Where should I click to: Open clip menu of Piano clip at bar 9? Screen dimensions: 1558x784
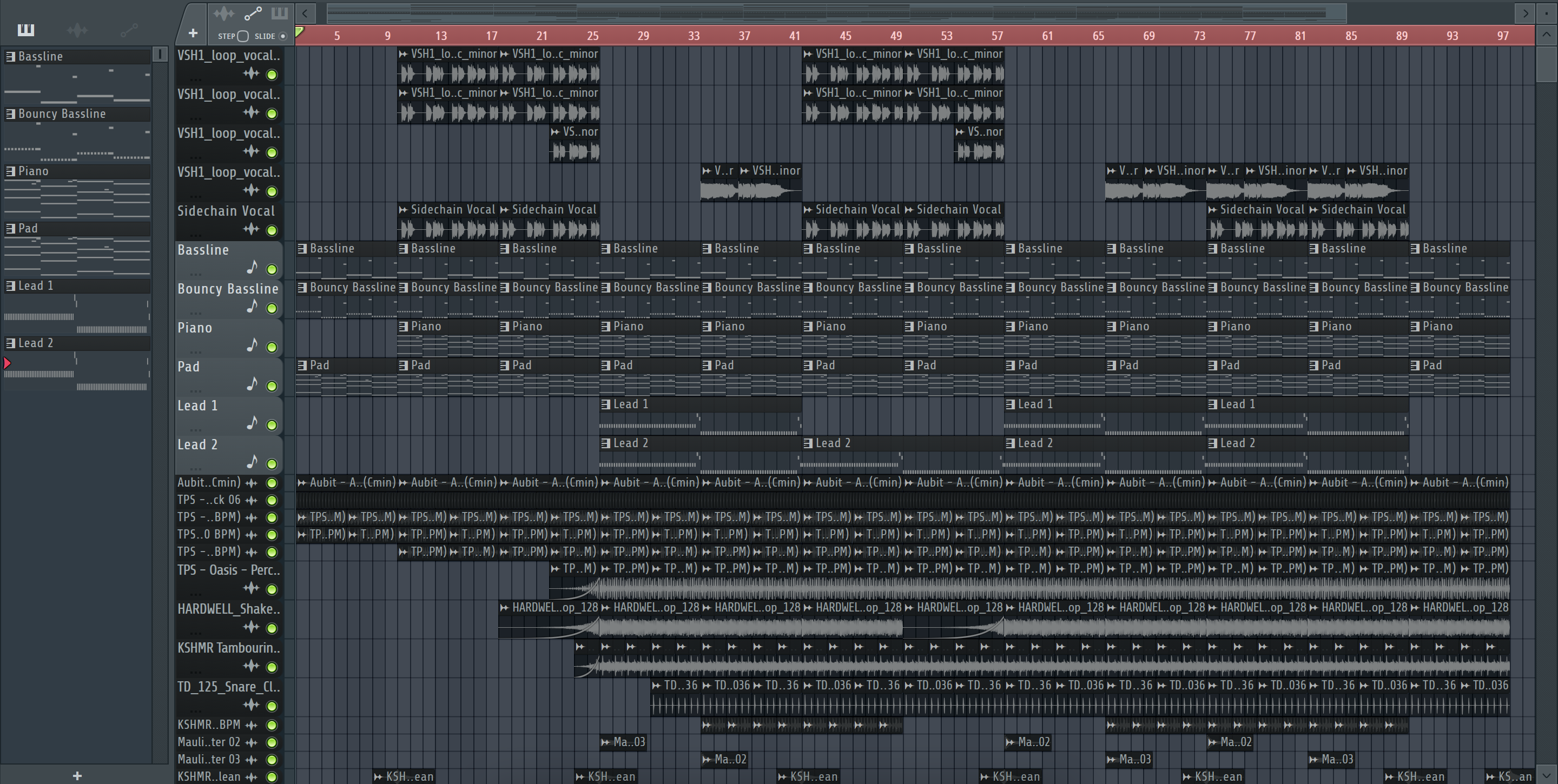click(404, 327)
